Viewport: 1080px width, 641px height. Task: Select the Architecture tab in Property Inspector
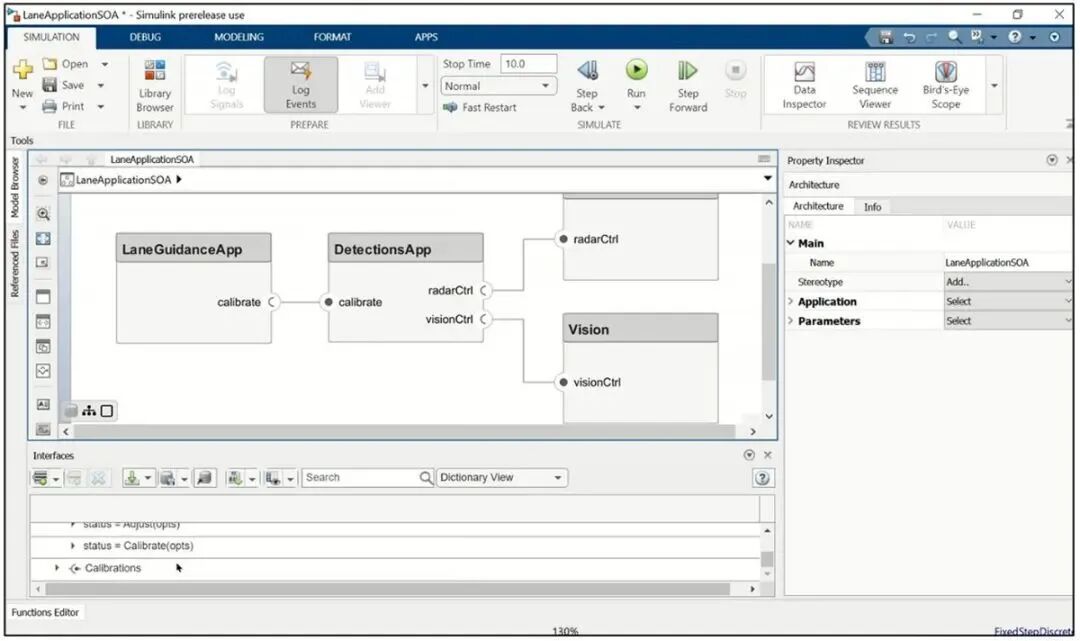click(818, 206)
